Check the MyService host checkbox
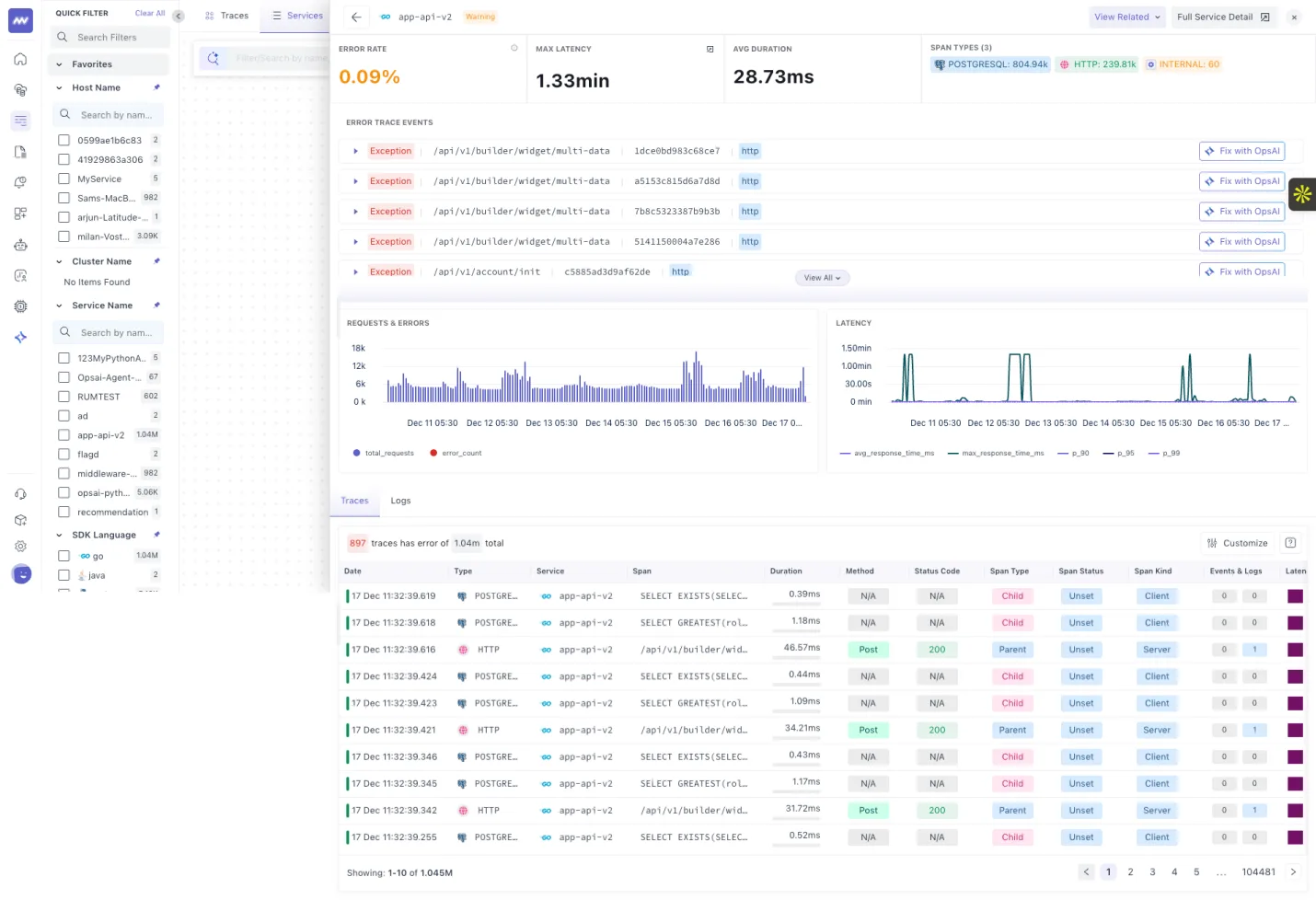 click(63, 179)
